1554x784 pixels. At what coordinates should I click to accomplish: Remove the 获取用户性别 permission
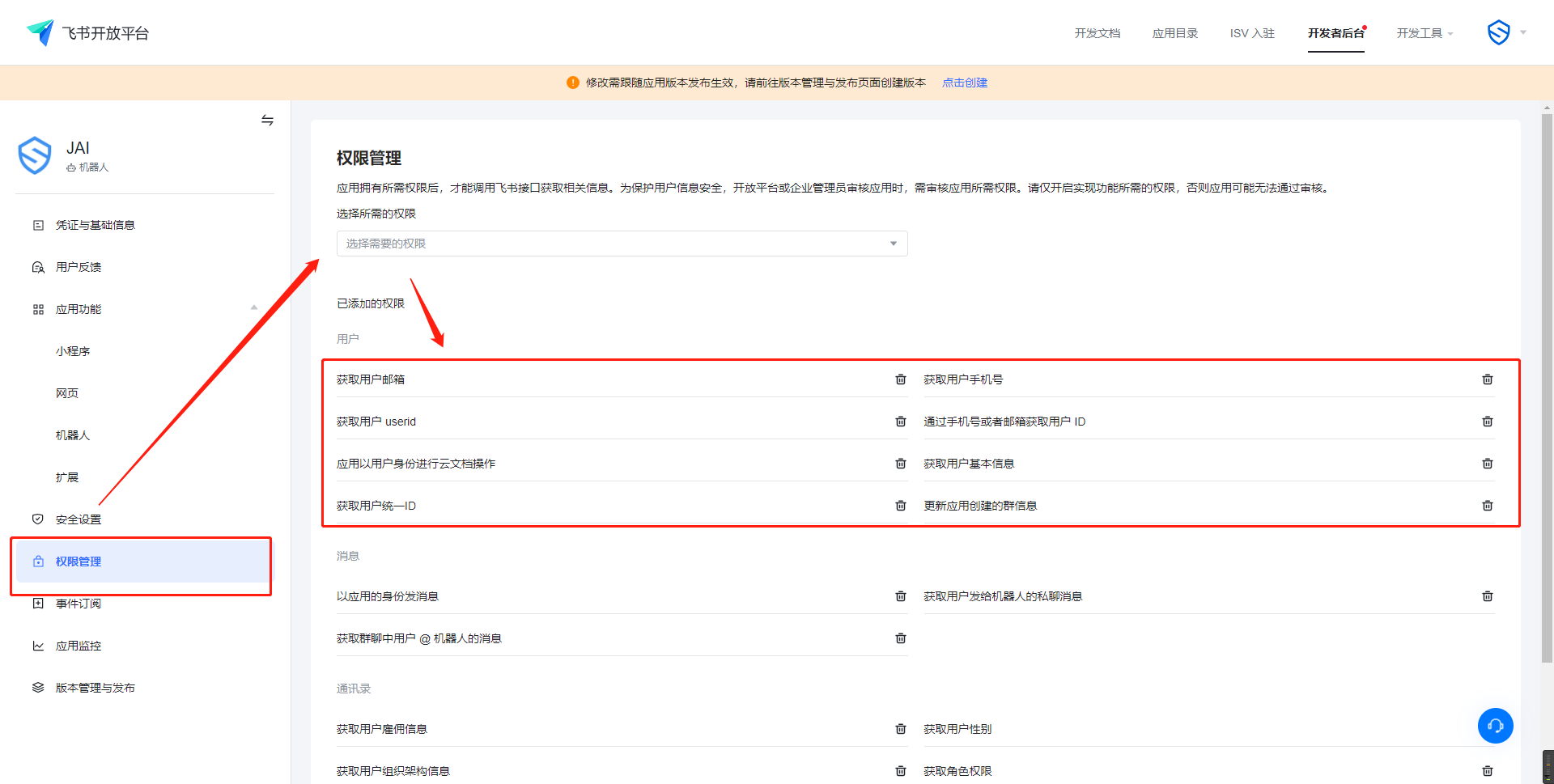(x=1487, y=729)
